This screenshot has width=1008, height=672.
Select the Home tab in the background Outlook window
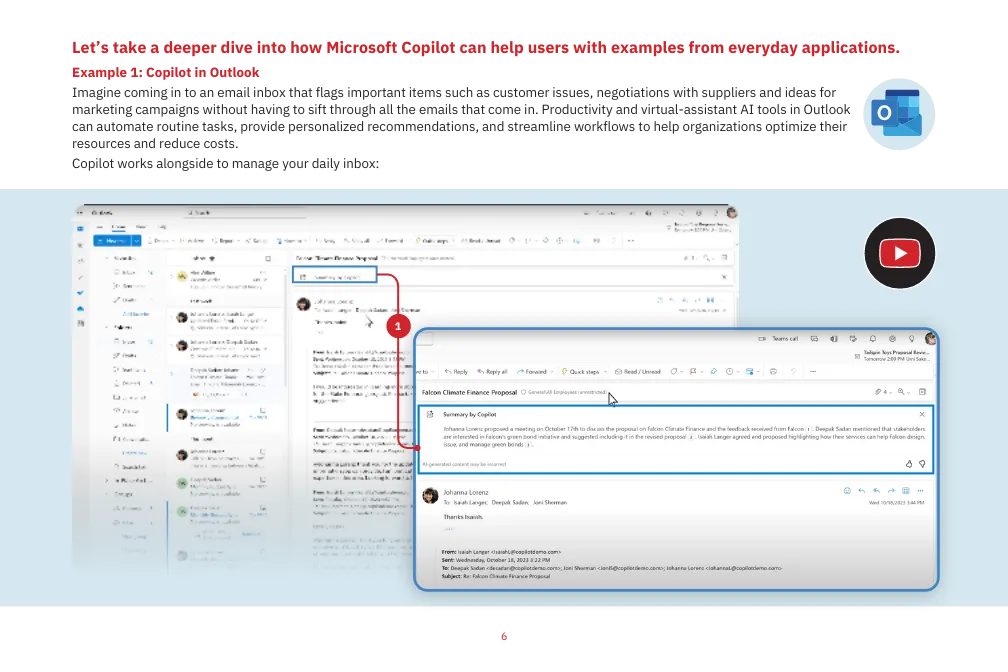click(x=119, y=227)
